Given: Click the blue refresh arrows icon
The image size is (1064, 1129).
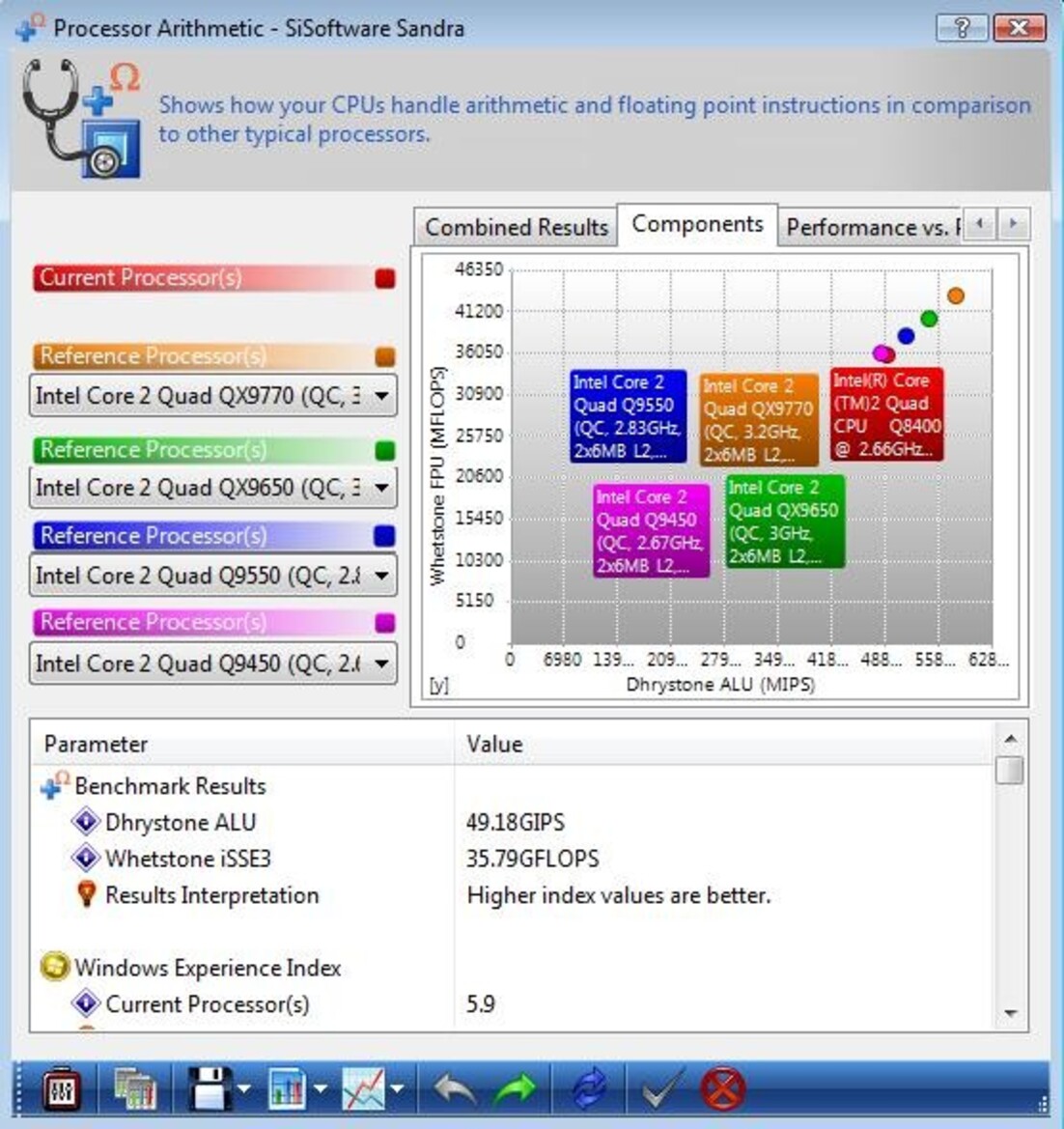Looking at the screenshot, I should (x=589, y=1089).
